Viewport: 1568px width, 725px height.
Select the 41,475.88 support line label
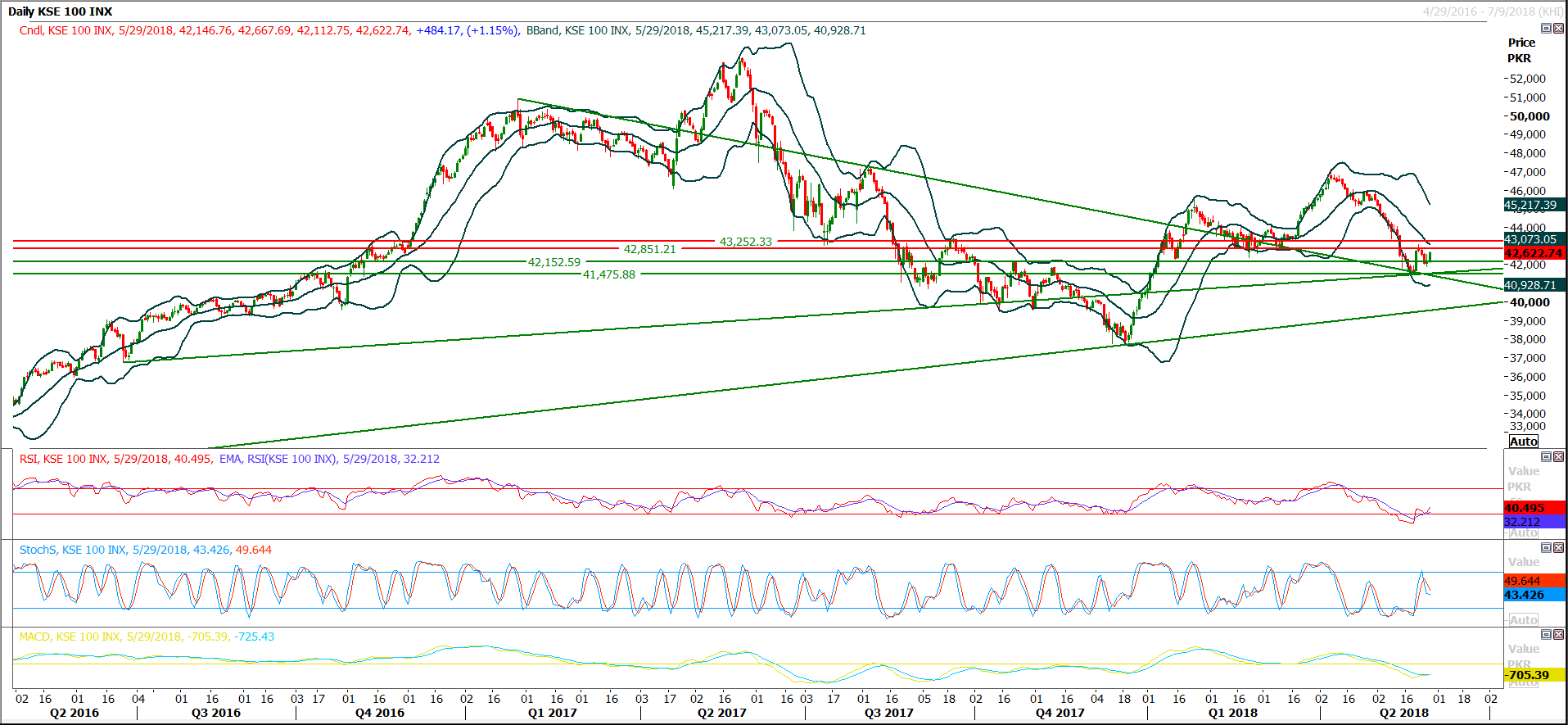[609, 274]
